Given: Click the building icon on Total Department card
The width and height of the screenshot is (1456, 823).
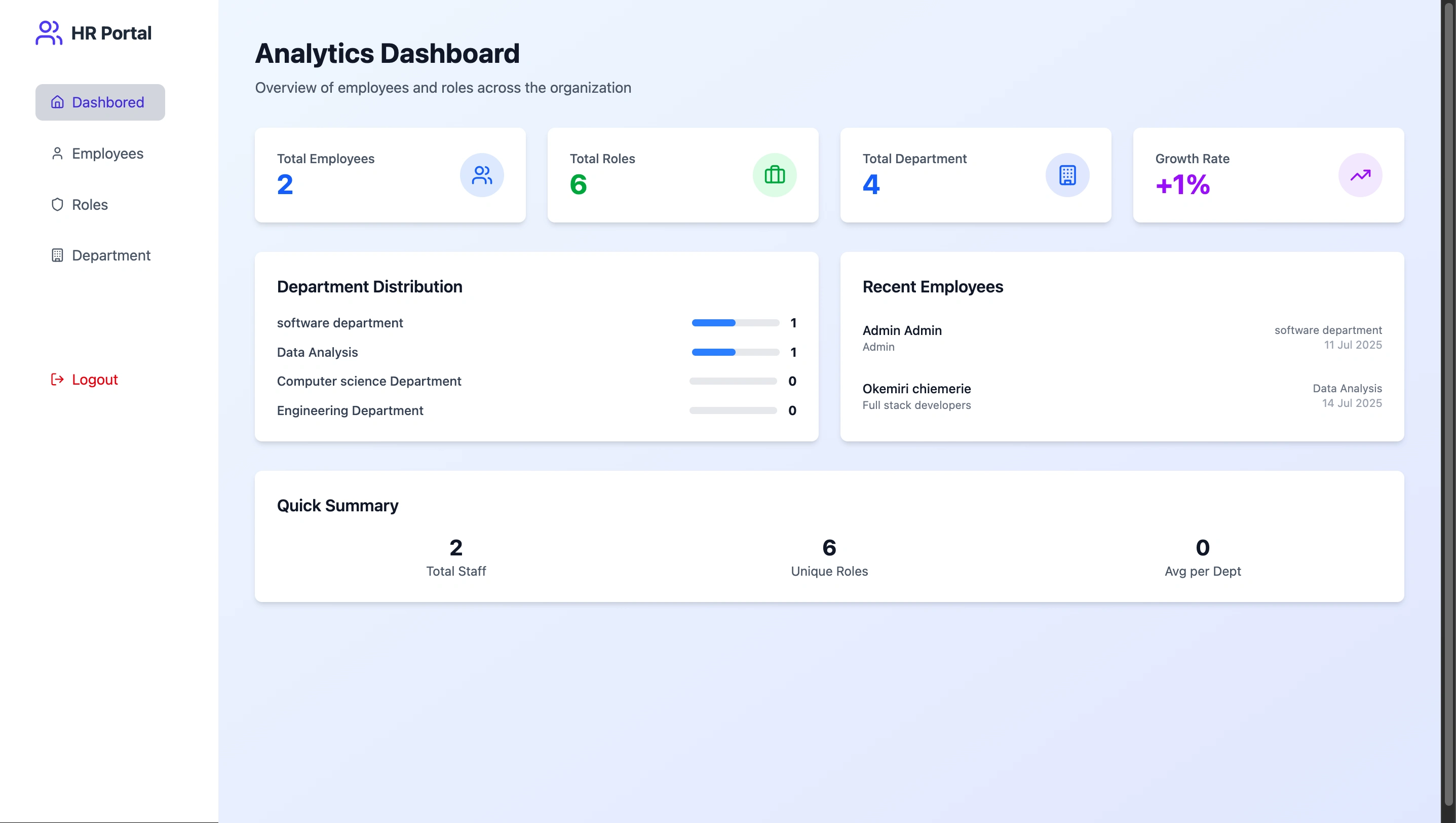Looking at the screenshot, I should pos(1067,175).
